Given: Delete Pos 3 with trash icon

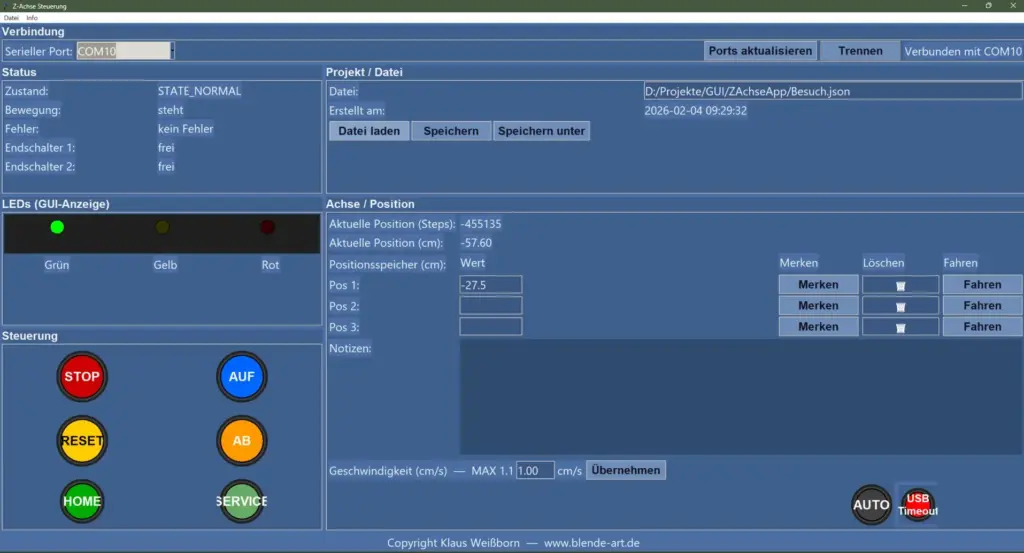Looking at the screenshot, I should [901, 326].
